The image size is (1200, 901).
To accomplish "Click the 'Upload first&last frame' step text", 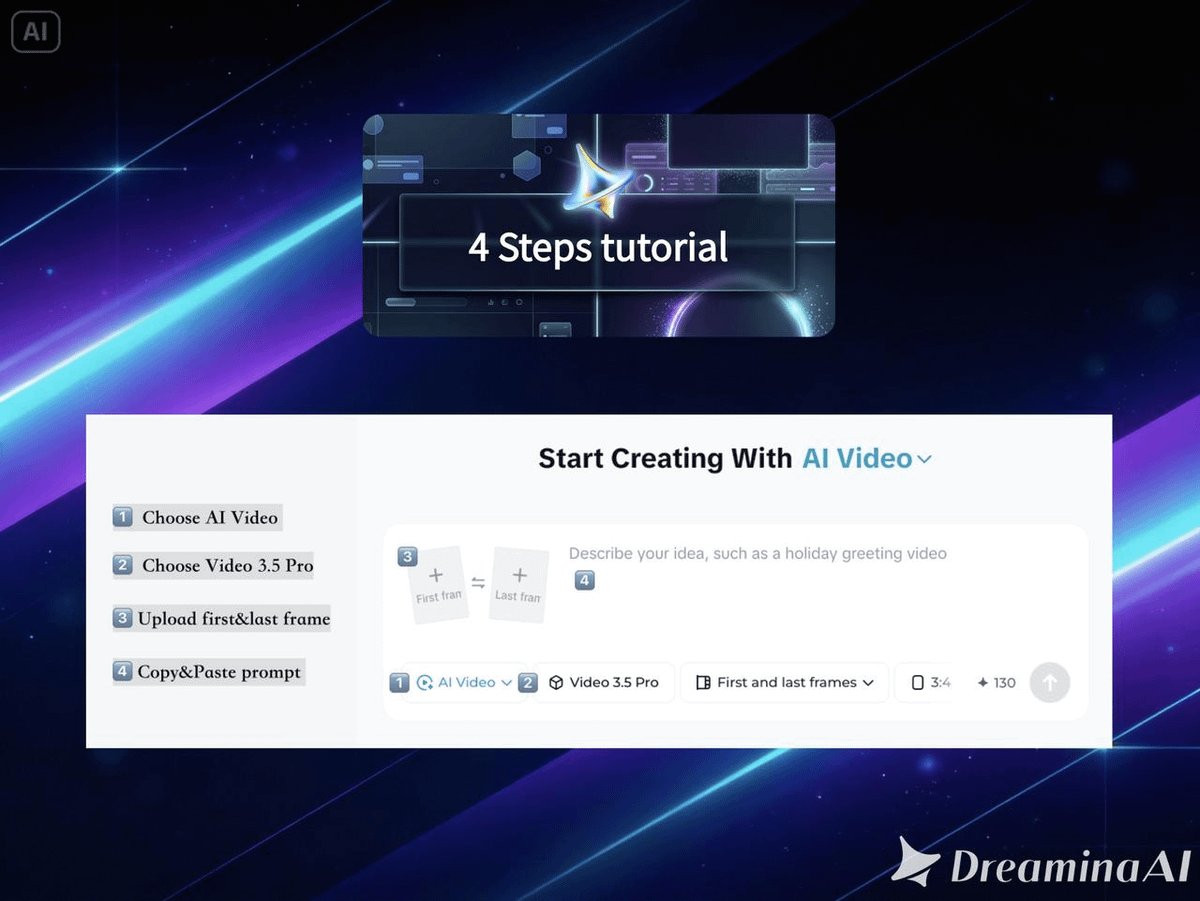I will pyautogui.click(x=234, y=619).
